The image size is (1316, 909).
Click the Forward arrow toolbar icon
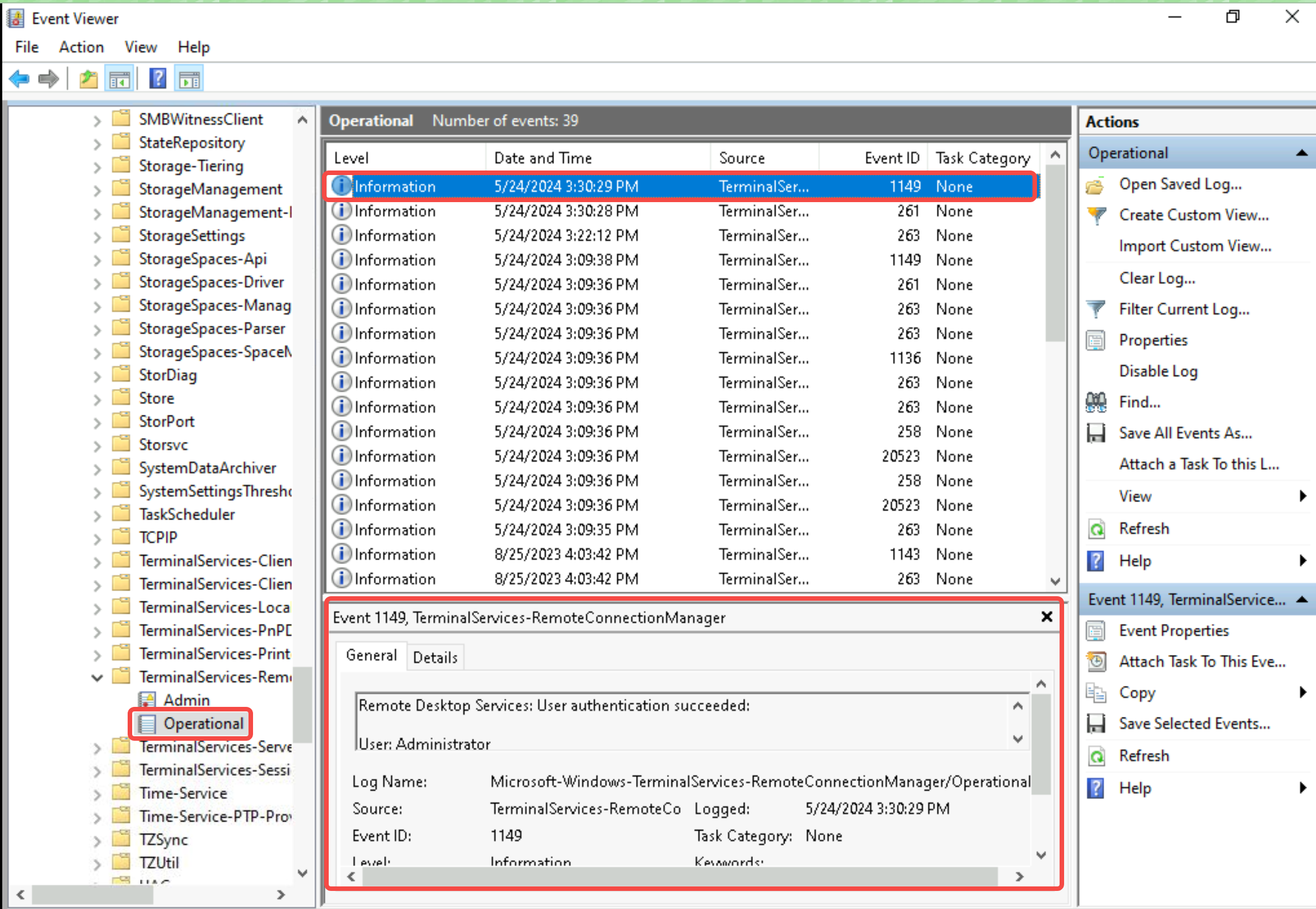tap(49, 78)
